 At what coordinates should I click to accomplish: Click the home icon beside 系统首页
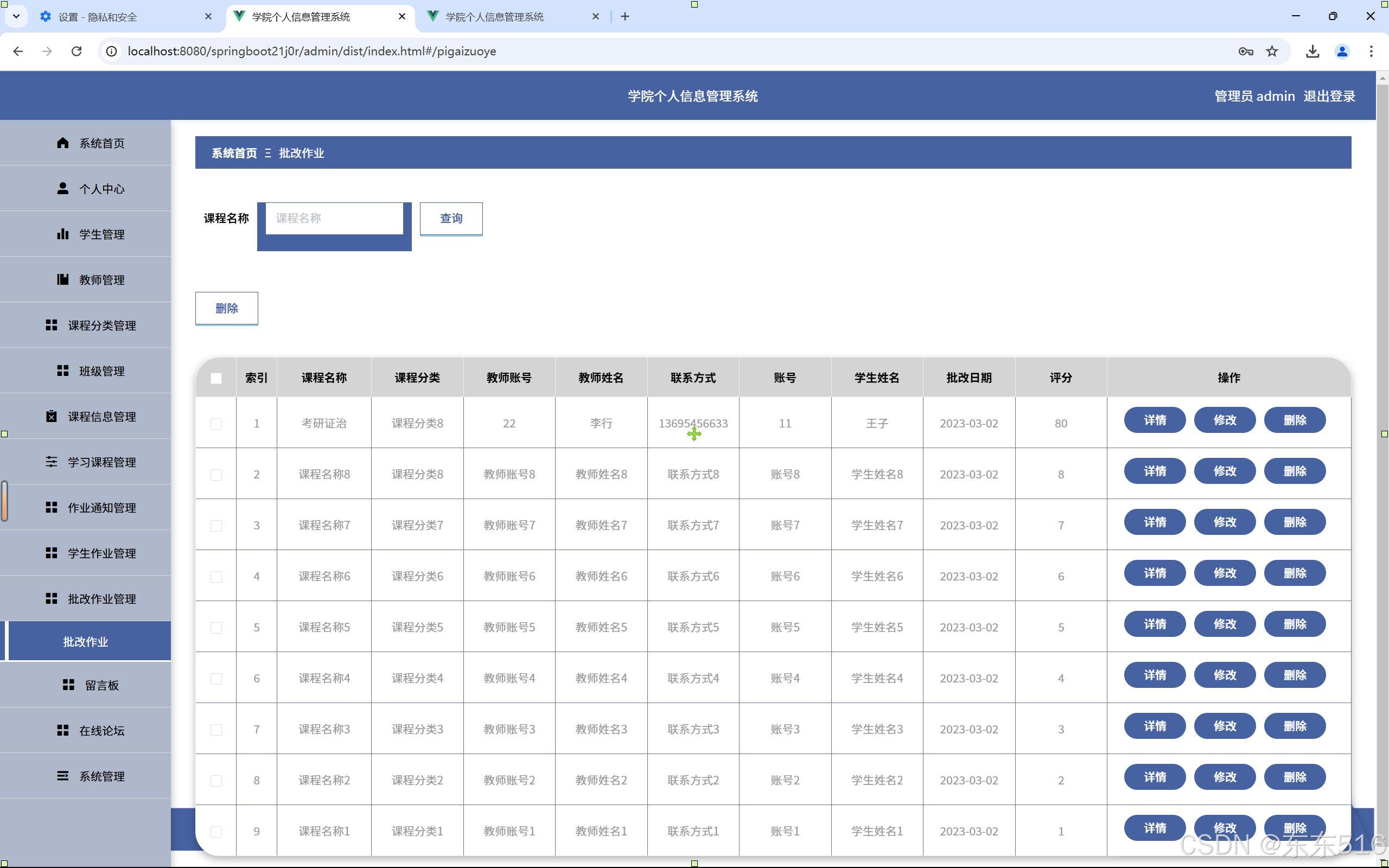[x=62, y=143]
